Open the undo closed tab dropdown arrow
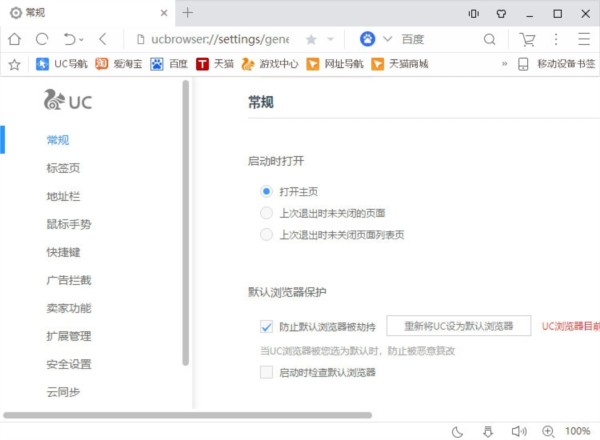The height and width of the screenshot is (440, 600). point(81,39)
